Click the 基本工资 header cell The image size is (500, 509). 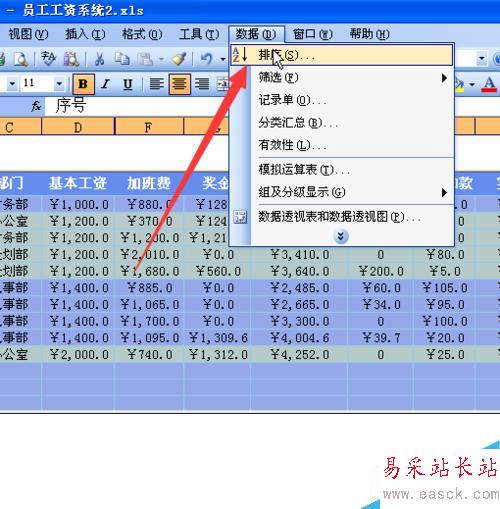point(78,183)
